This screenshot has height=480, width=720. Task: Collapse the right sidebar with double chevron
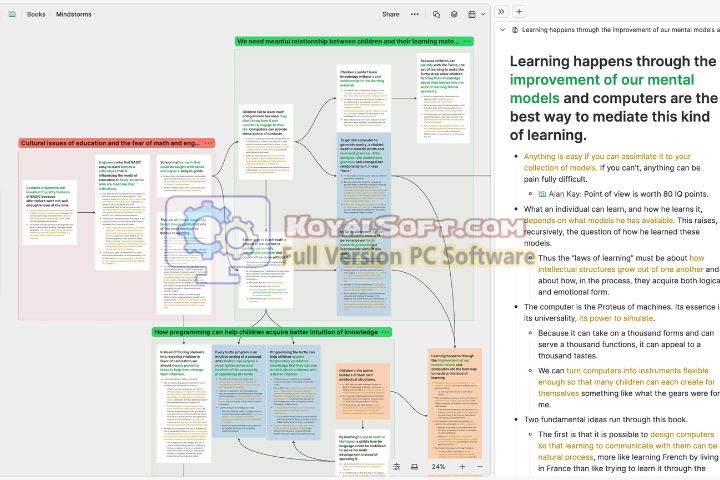tap(501, 11)
